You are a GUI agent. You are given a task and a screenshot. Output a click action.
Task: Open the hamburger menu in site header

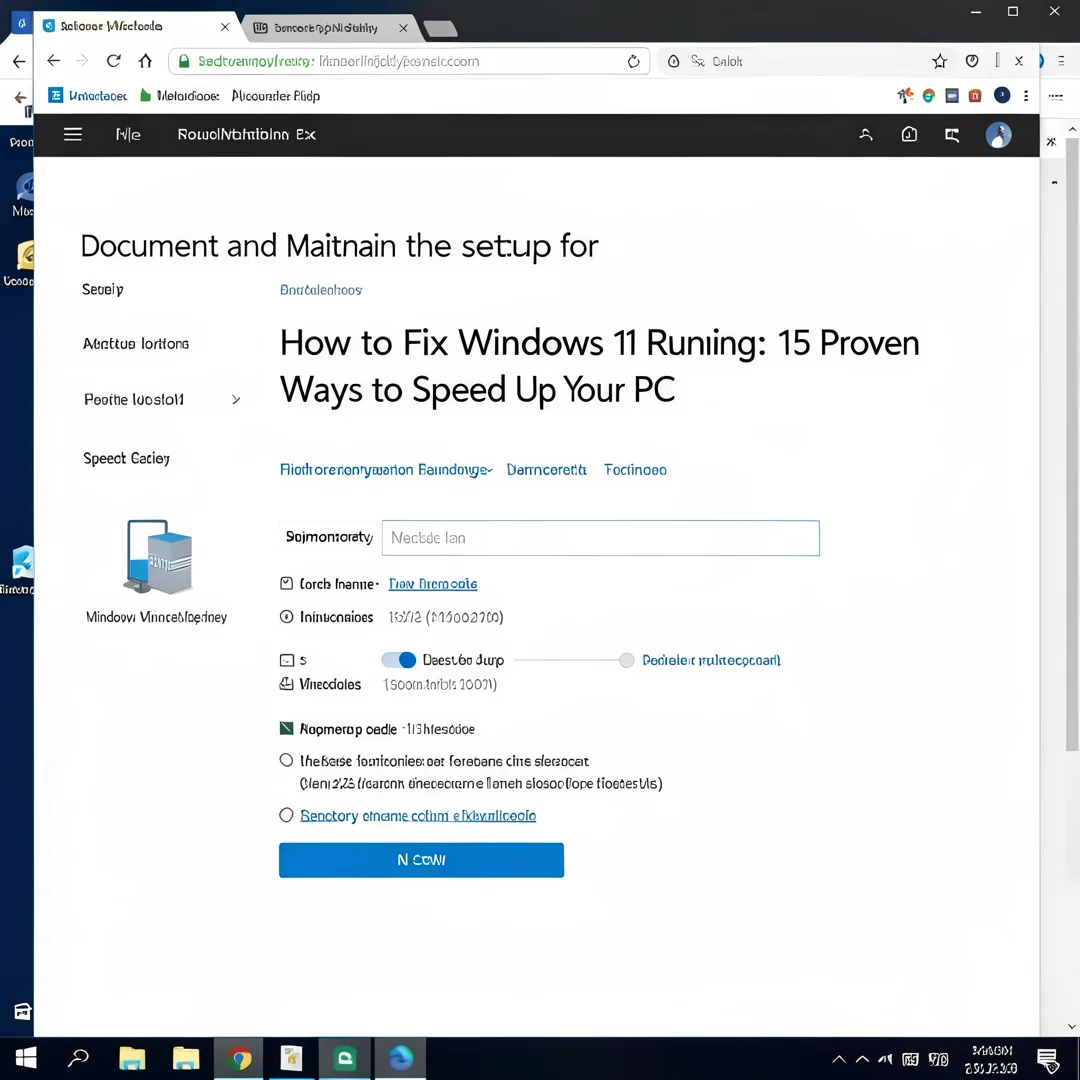(72, 134)
